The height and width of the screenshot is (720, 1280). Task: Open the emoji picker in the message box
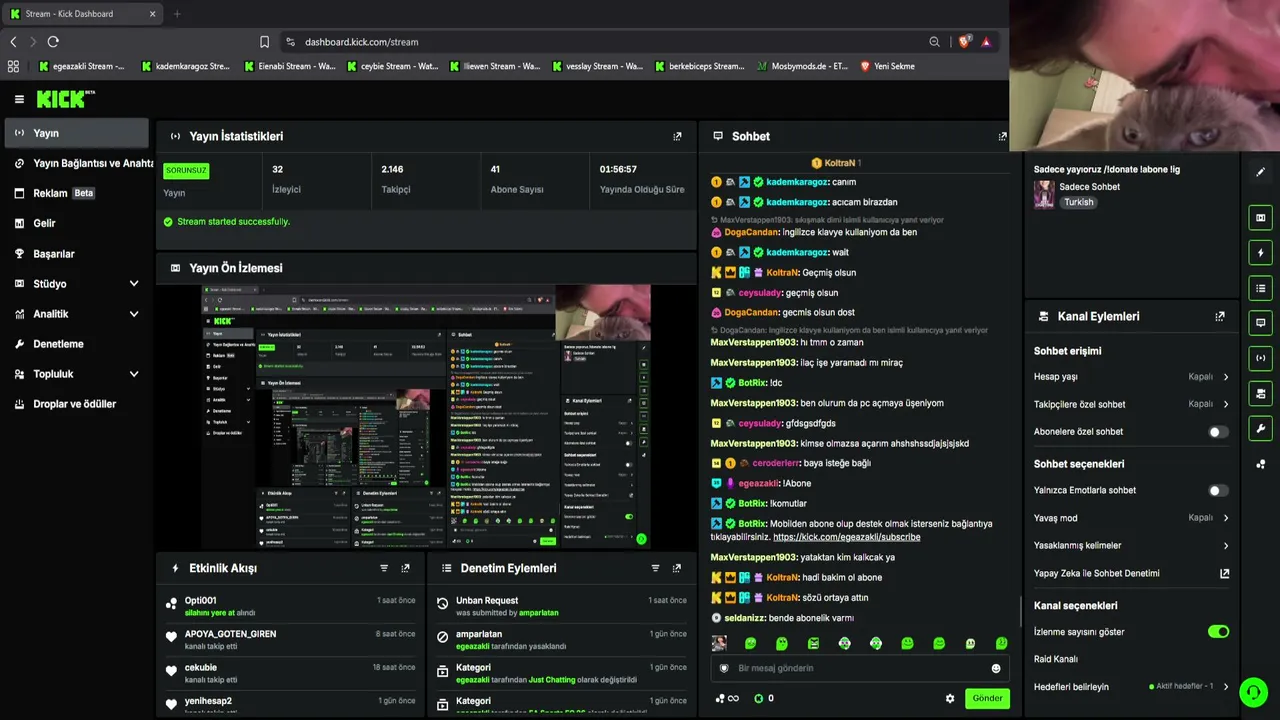pos(995,668)
